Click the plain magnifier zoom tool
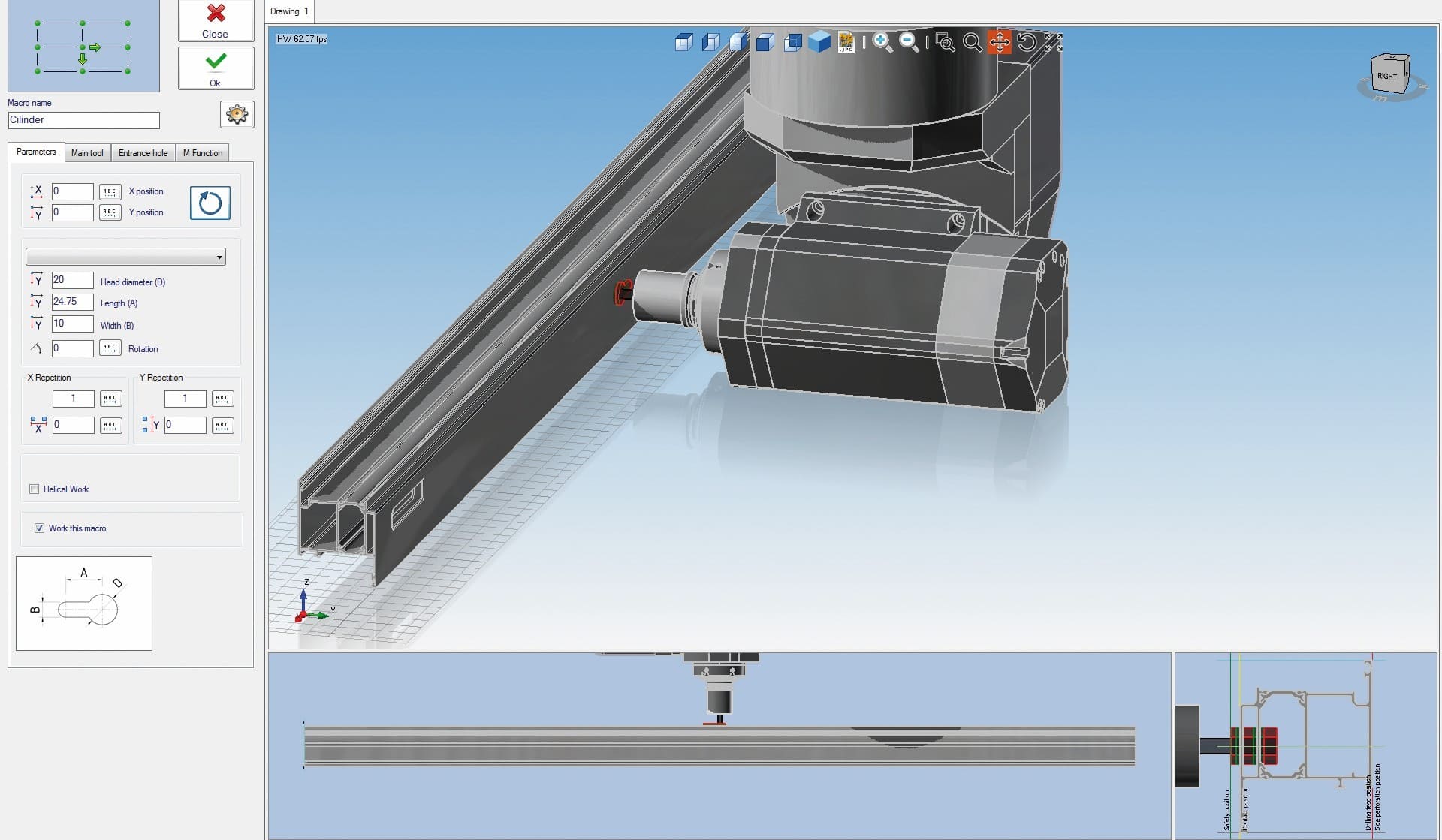The image size is (1442, 840). [x=972, y=42]
